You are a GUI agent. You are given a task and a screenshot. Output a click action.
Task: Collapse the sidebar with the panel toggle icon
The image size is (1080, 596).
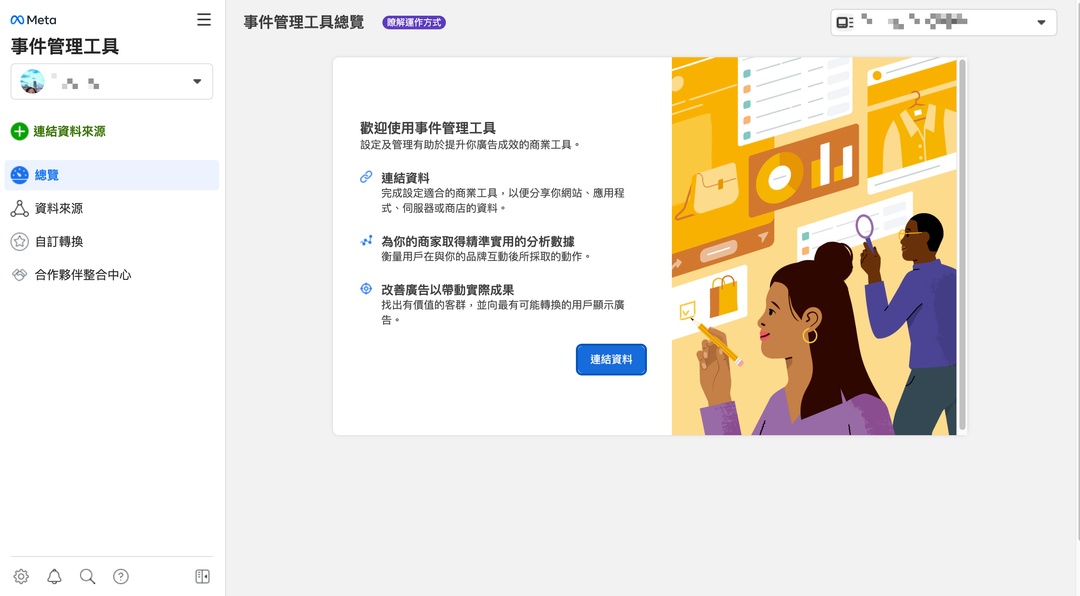202,577
